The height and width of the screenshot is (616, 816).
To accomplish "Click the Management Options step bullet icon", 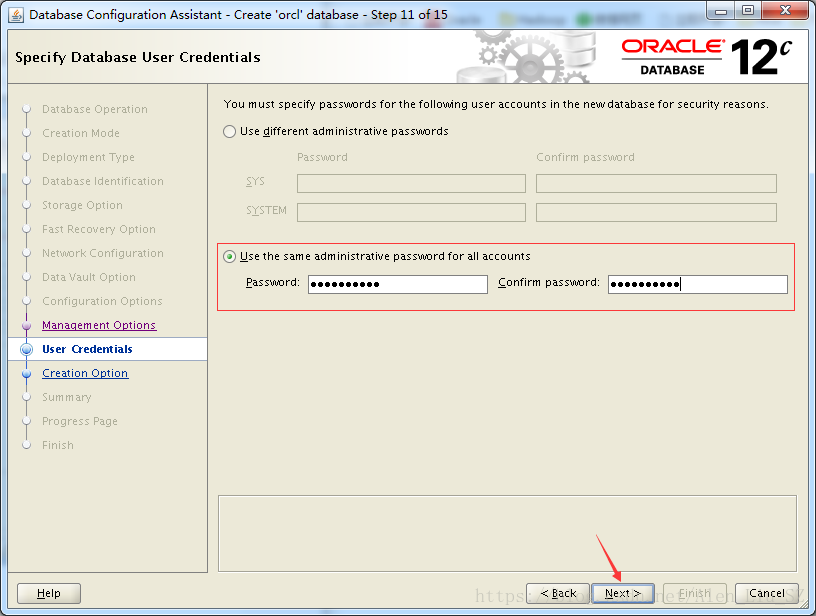I will pos(27,326).
